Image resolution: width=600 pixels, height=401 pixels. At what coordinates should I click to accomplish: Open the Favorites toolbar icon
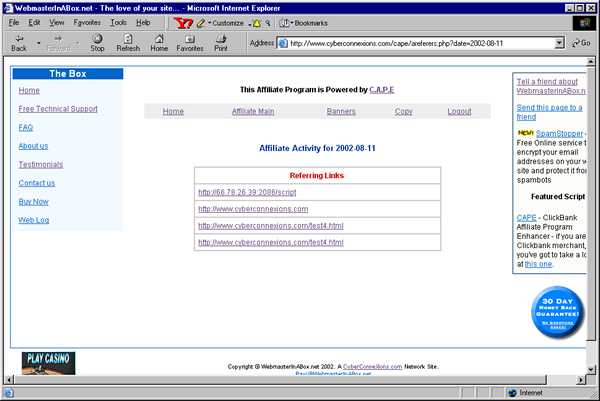point(190,39)
